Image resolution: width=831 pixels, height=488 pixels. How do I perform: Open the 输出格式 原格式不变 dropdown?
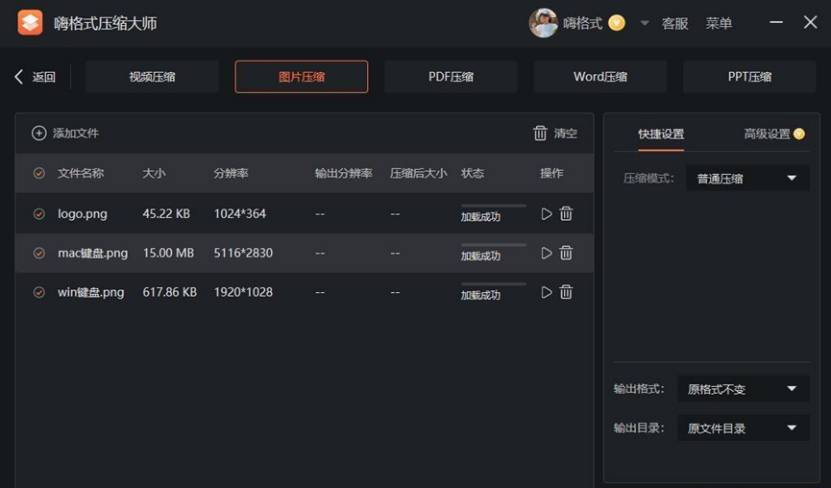[x=743, y=389]
